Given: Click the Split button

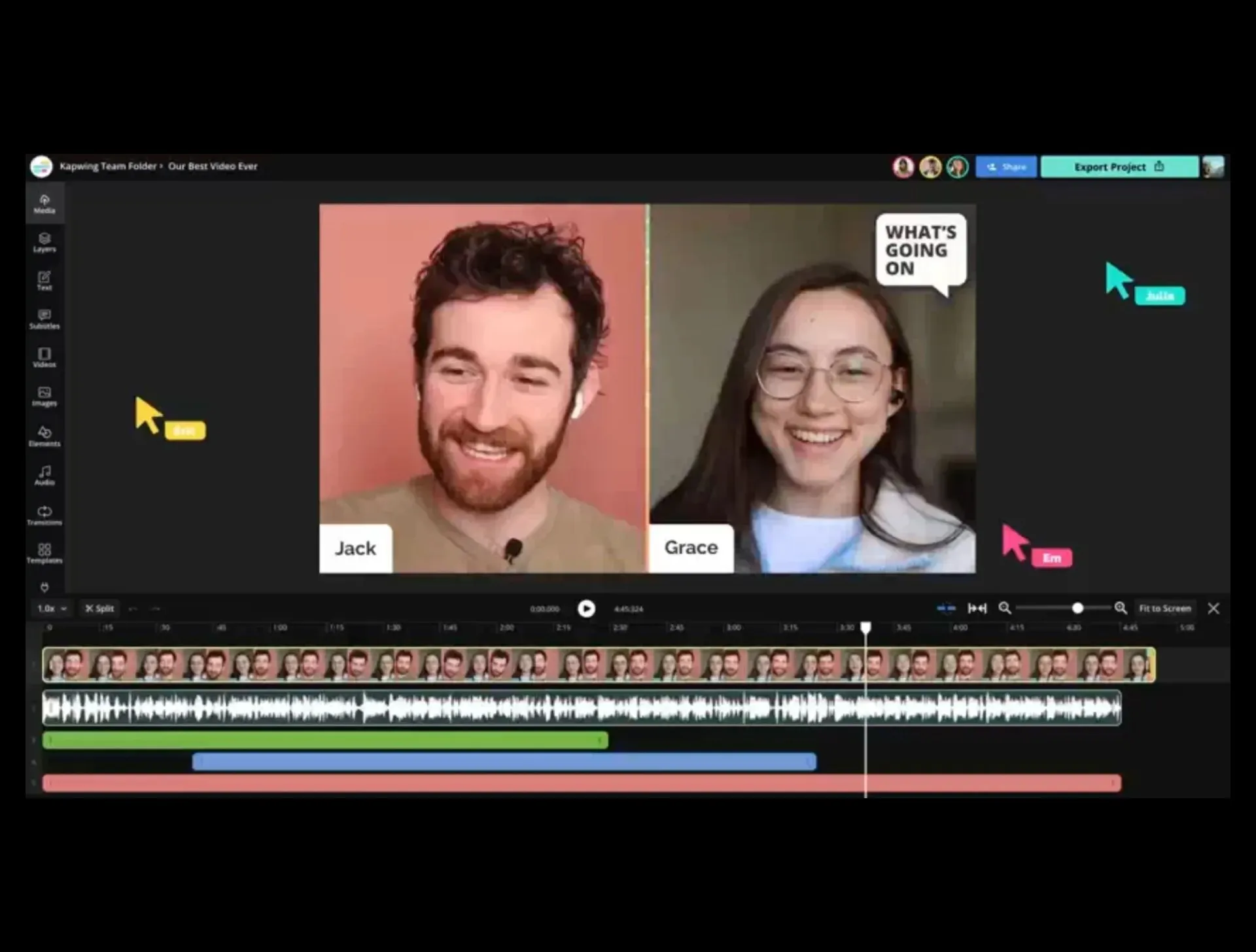Looking at the screenshot, I should coord(99,608).
